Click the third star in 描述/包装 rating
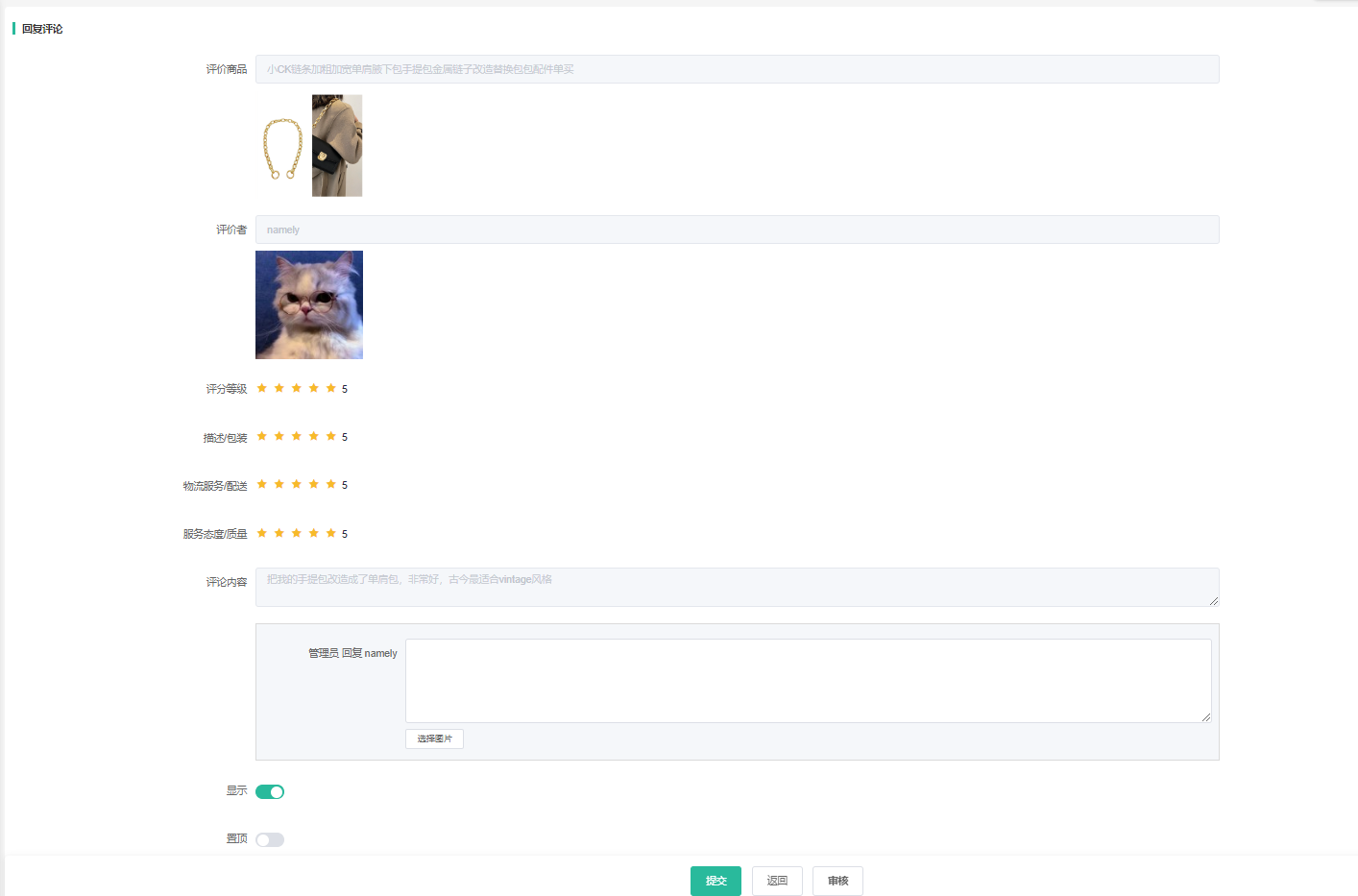 pos(297,436)
